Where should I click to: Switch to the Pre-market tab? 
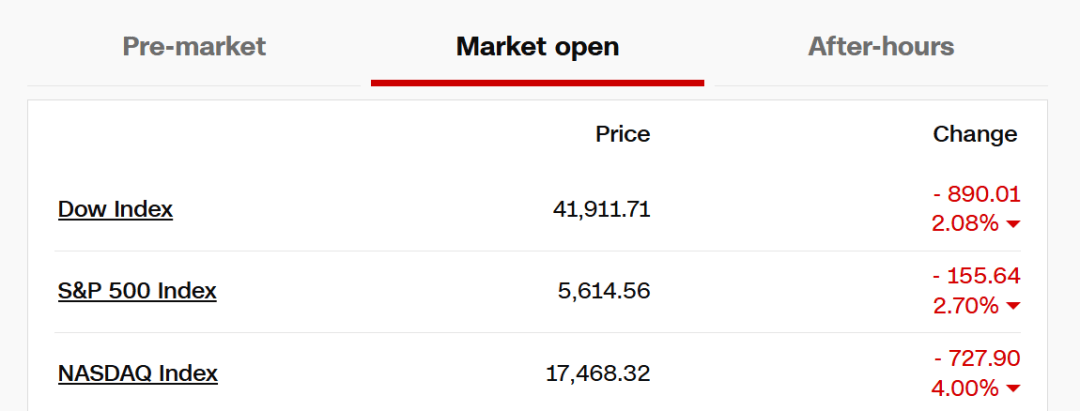[x=194, y=46]
